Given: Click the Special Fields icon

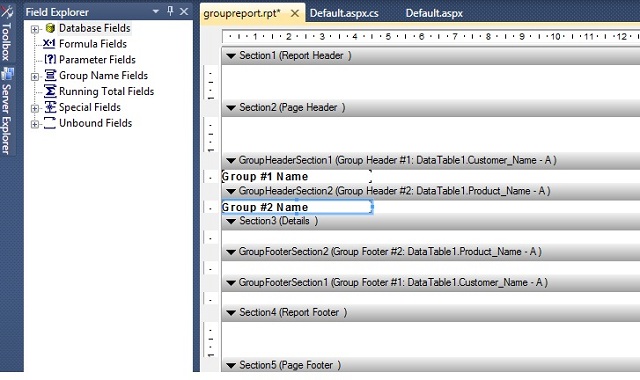Looking at the screenshot, I should pos(50,107).
